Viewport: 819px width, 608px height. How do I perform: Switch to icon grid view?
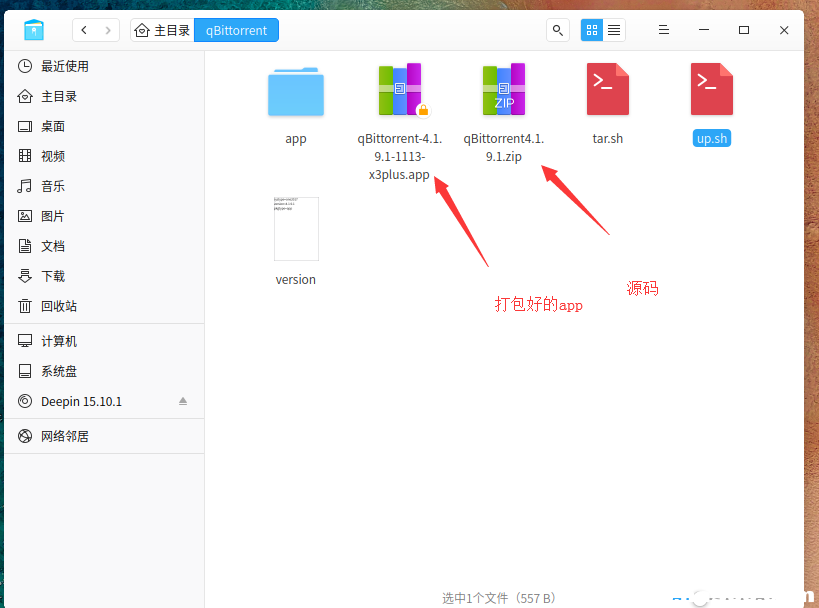[592, 30]
